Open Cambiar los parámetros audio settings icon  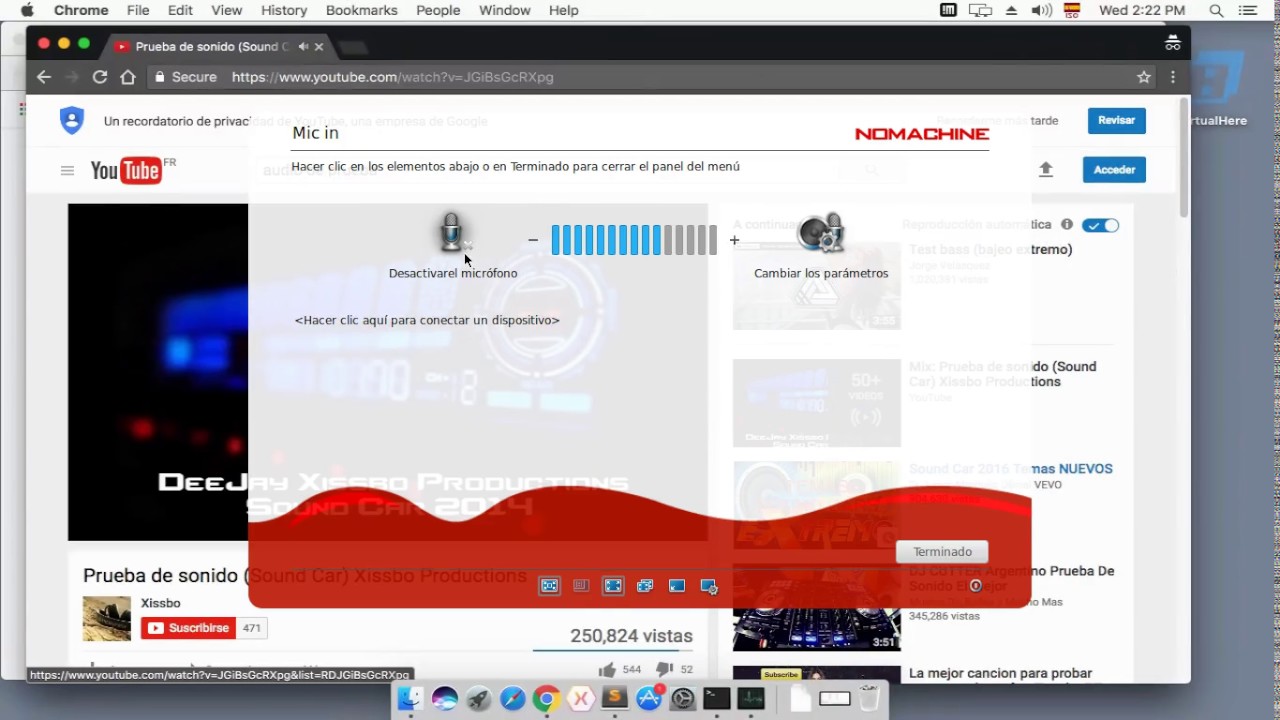(821, 234)
